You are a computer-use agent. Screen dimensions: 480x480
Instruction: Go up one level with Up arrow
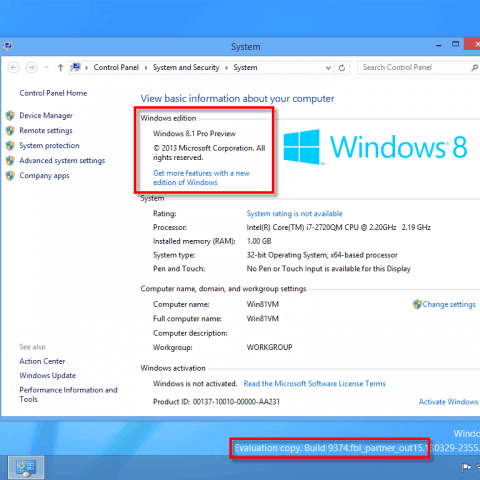click(x=60, y=68)
